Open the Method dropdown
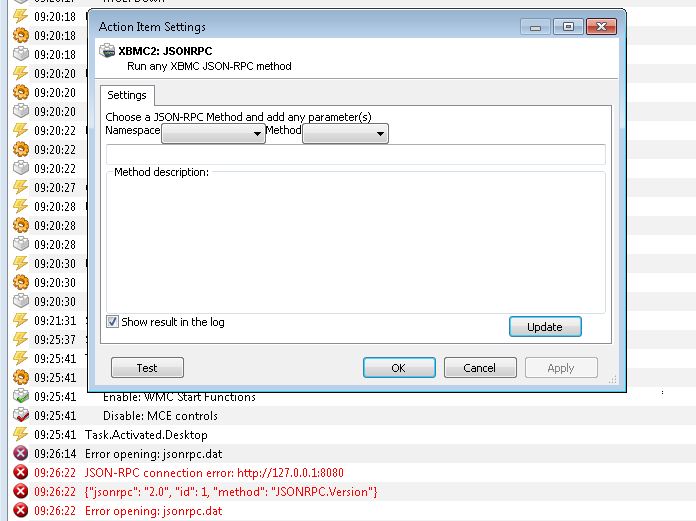This screenshot has height=521, width=696. [x=345, y=134]
